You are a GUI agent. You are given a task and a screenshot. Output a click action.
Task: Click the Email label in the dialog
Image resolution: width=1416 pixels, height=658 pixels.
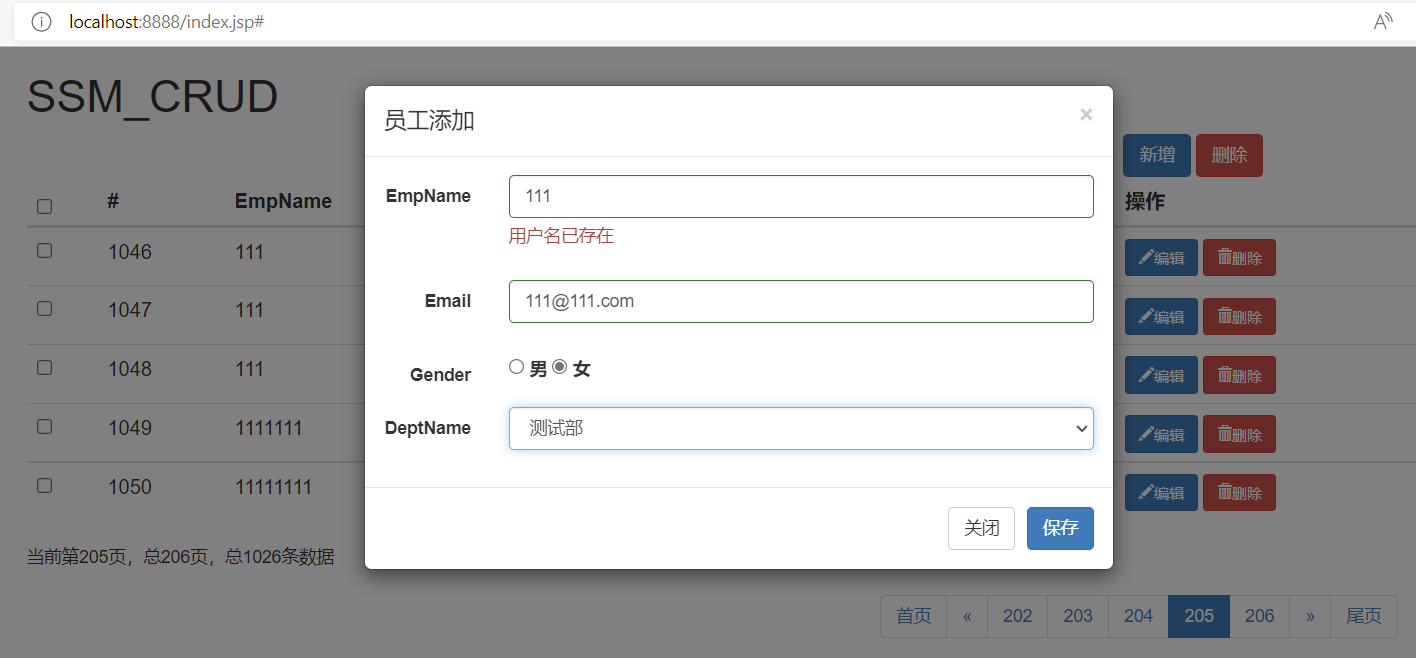click(448, 301)
